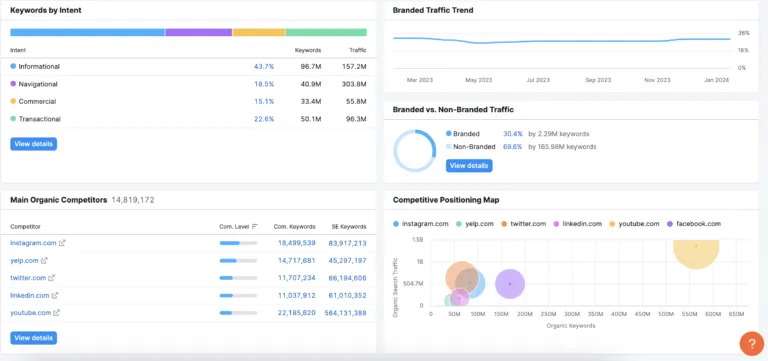
Task: Click Informational traffic value 157.2M
Action: tap(354, 66)
